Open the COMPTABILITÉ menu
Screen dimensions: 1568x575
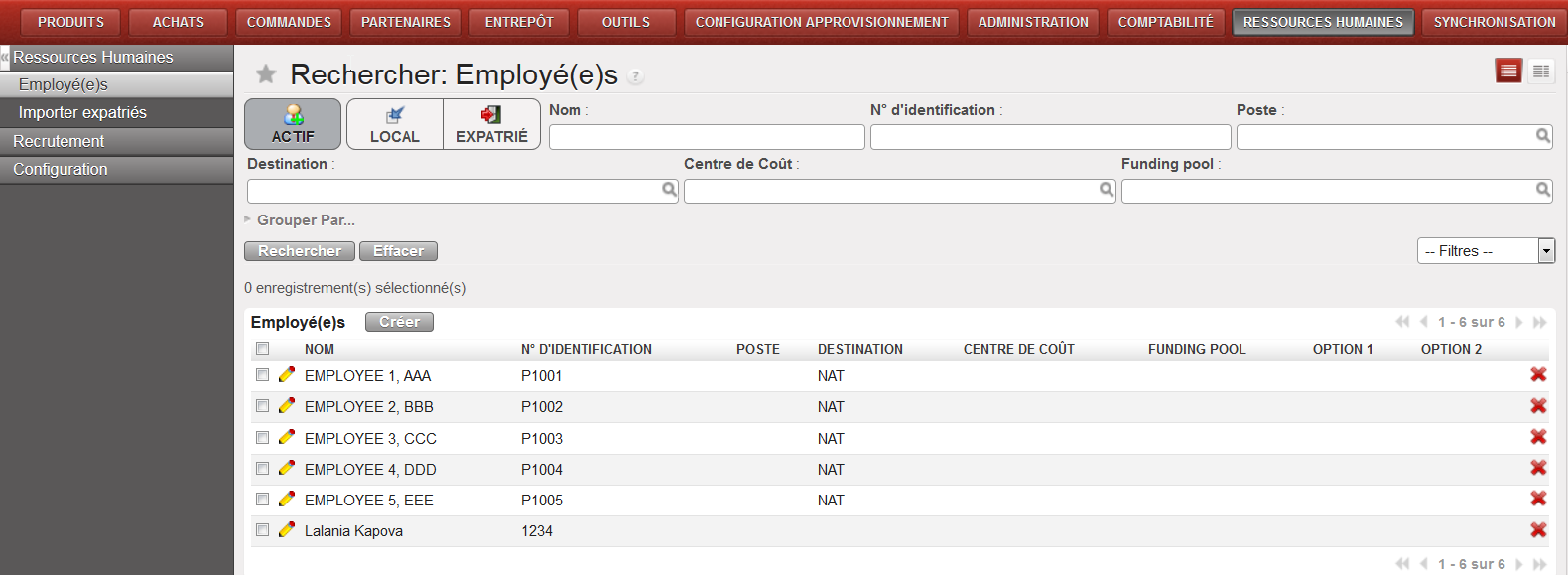1165,22
